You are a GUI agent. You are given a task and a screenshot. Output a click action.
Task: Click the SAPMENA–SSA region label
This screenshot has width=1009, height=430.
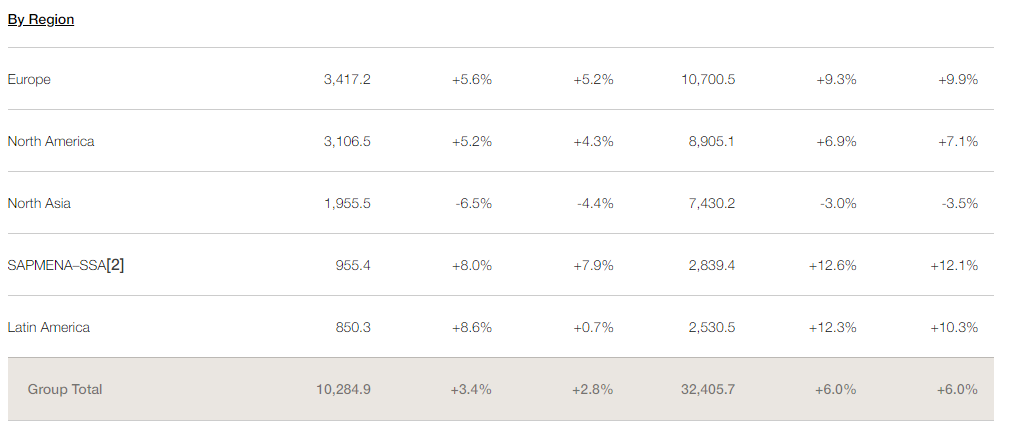(x=55, y=265)
